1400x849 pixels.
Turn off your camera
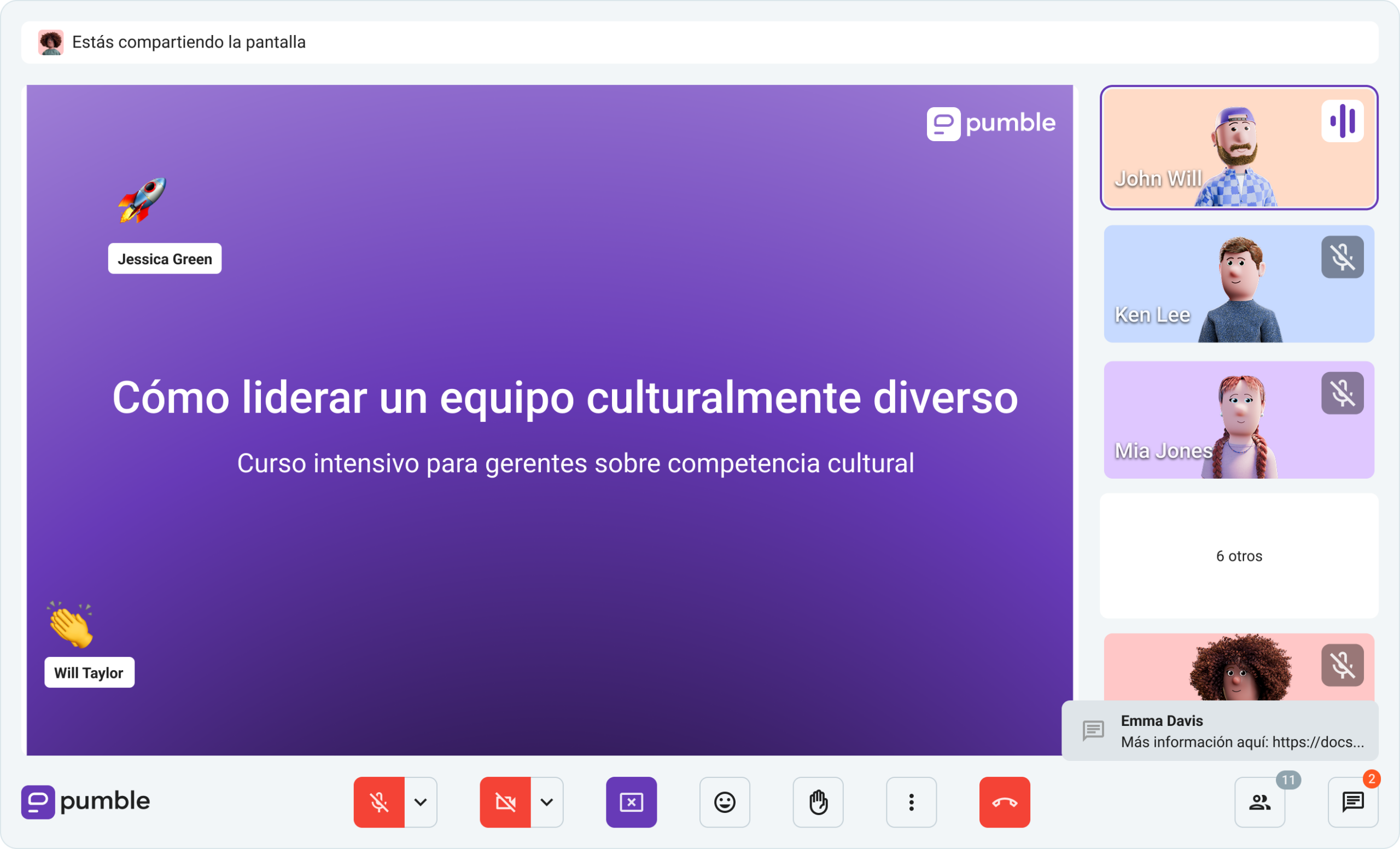click(505, 802)
